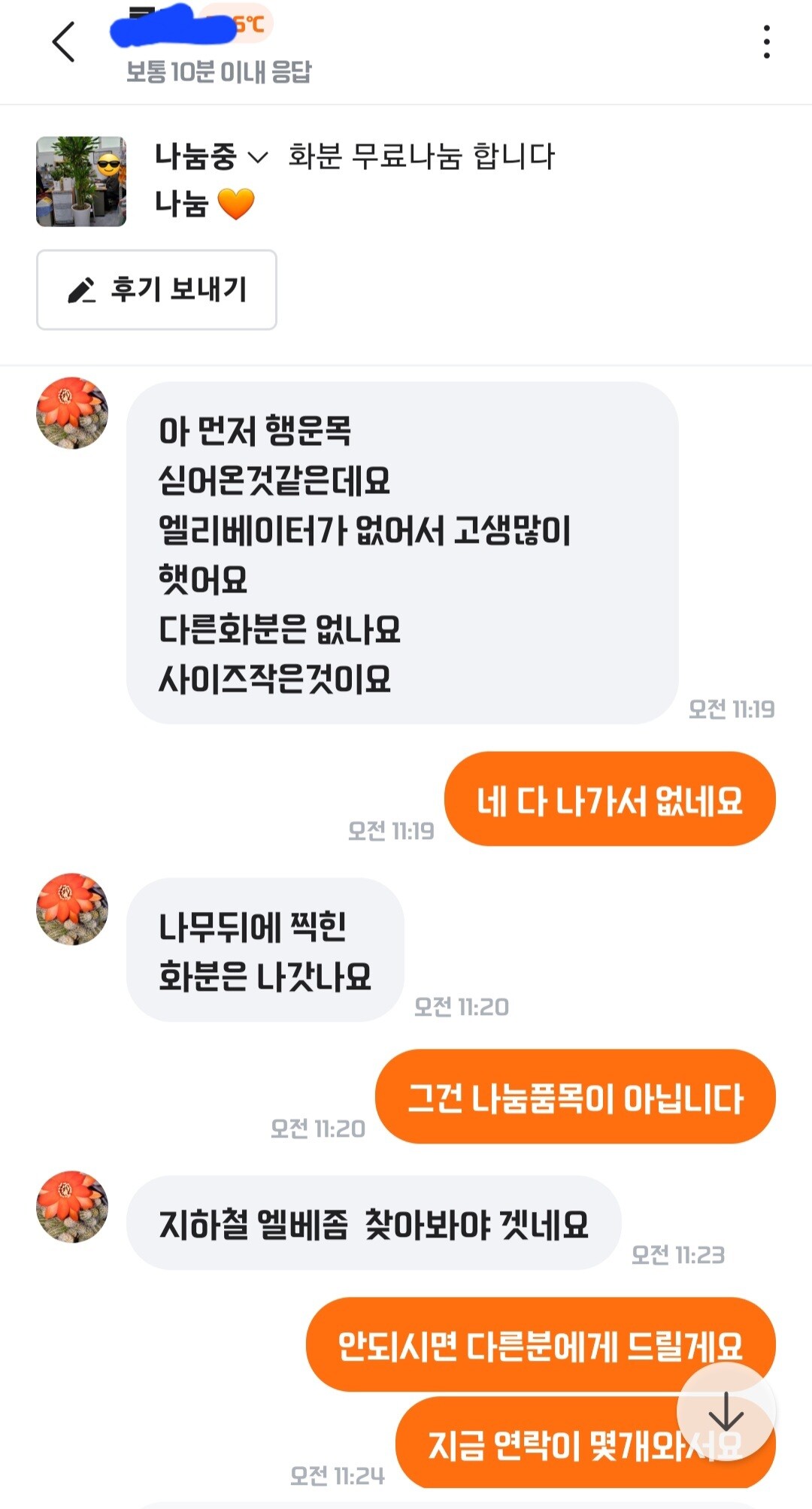Select the 그건 나눔품목이 아닙니다 bubble
812x1509 pixels.
tap(575, 1096)
